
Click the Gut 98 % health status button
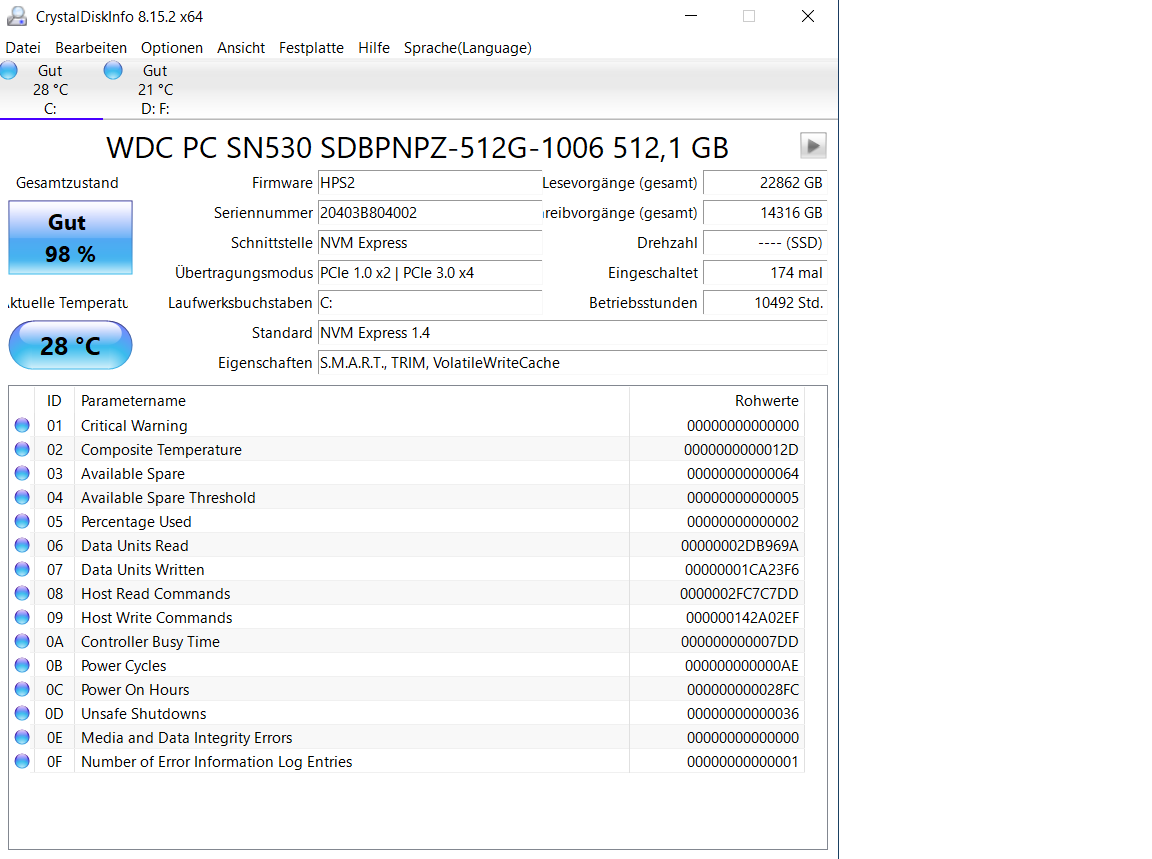pyautogui.click(x=71, y=237)
